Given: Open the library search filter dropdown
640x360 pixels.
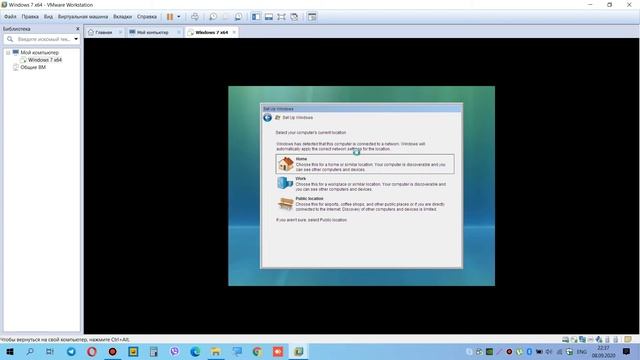Looking at the screenshot, I should tap(76, 39).
